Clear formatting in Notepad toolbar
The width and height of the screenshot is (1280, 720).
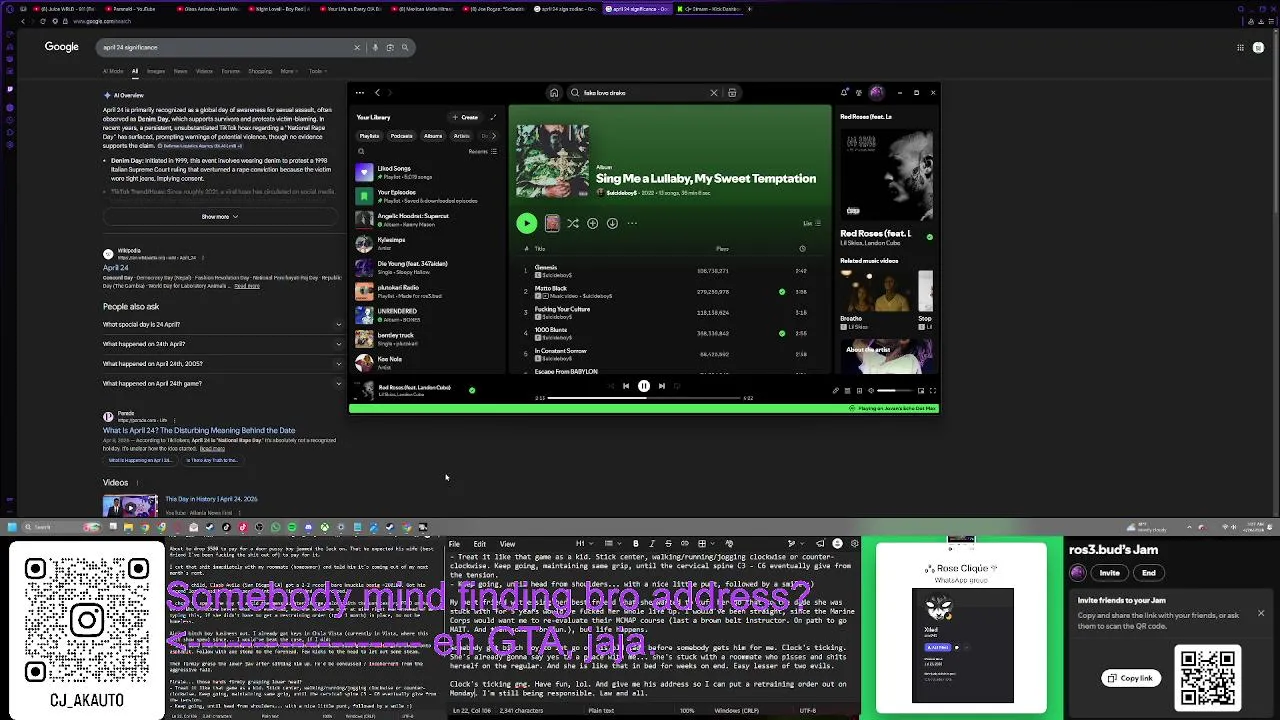729,544
